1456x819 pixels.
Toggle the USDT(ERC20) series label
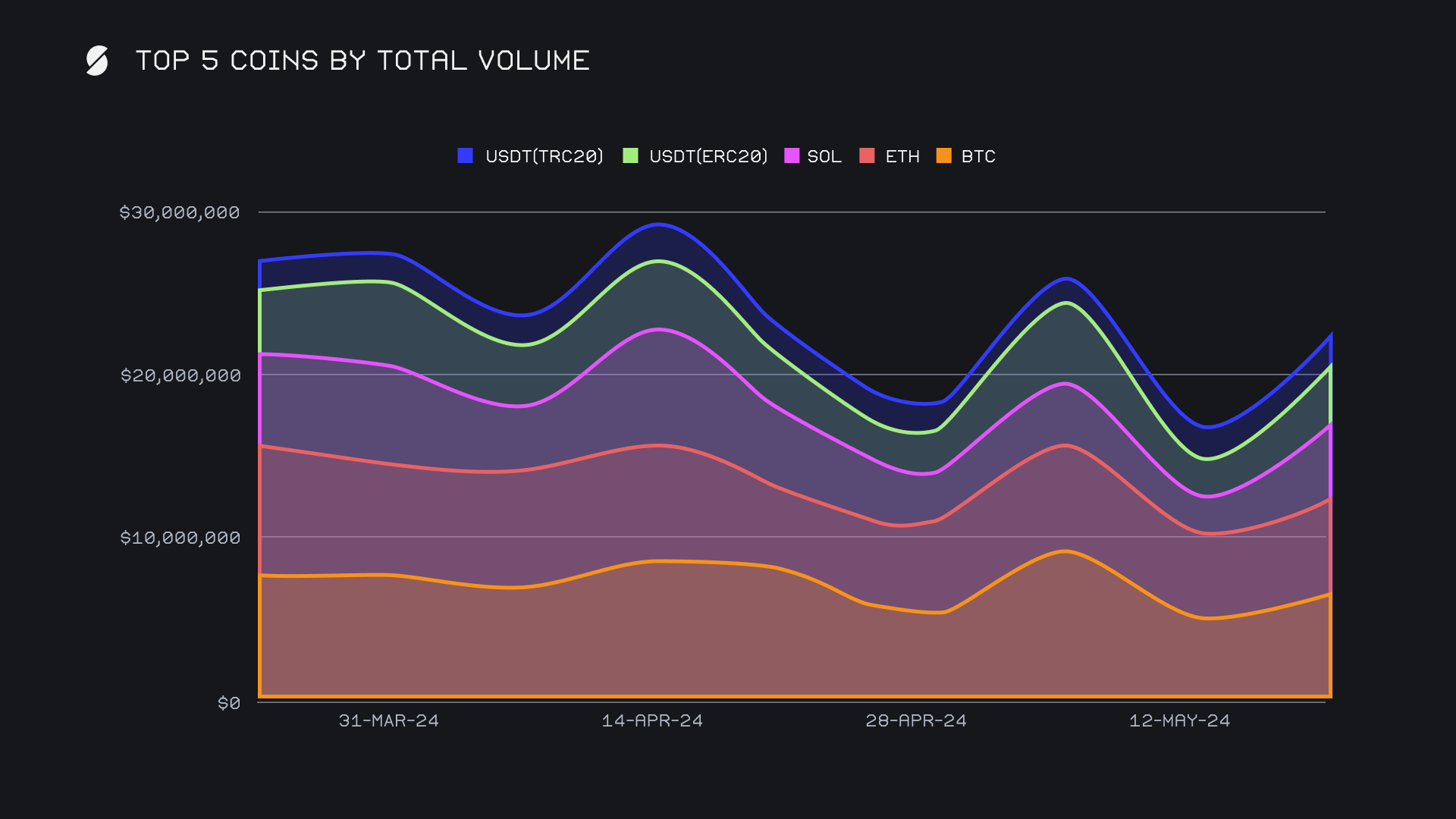coord(708,156)
